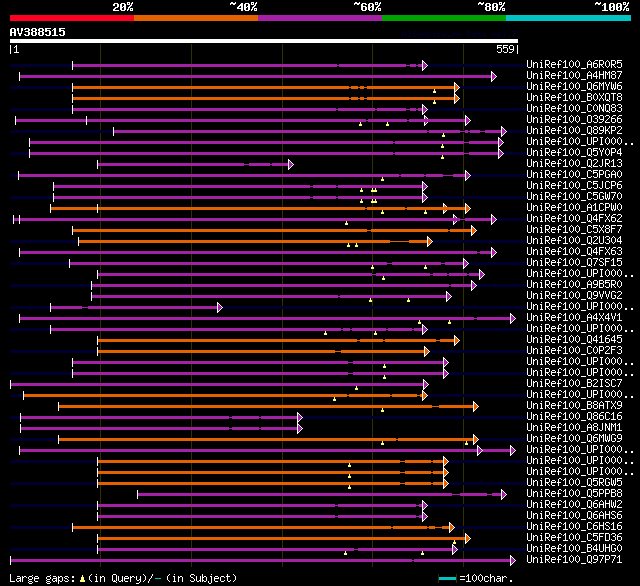Click the cyan 100char scale bar

[447, 578]
